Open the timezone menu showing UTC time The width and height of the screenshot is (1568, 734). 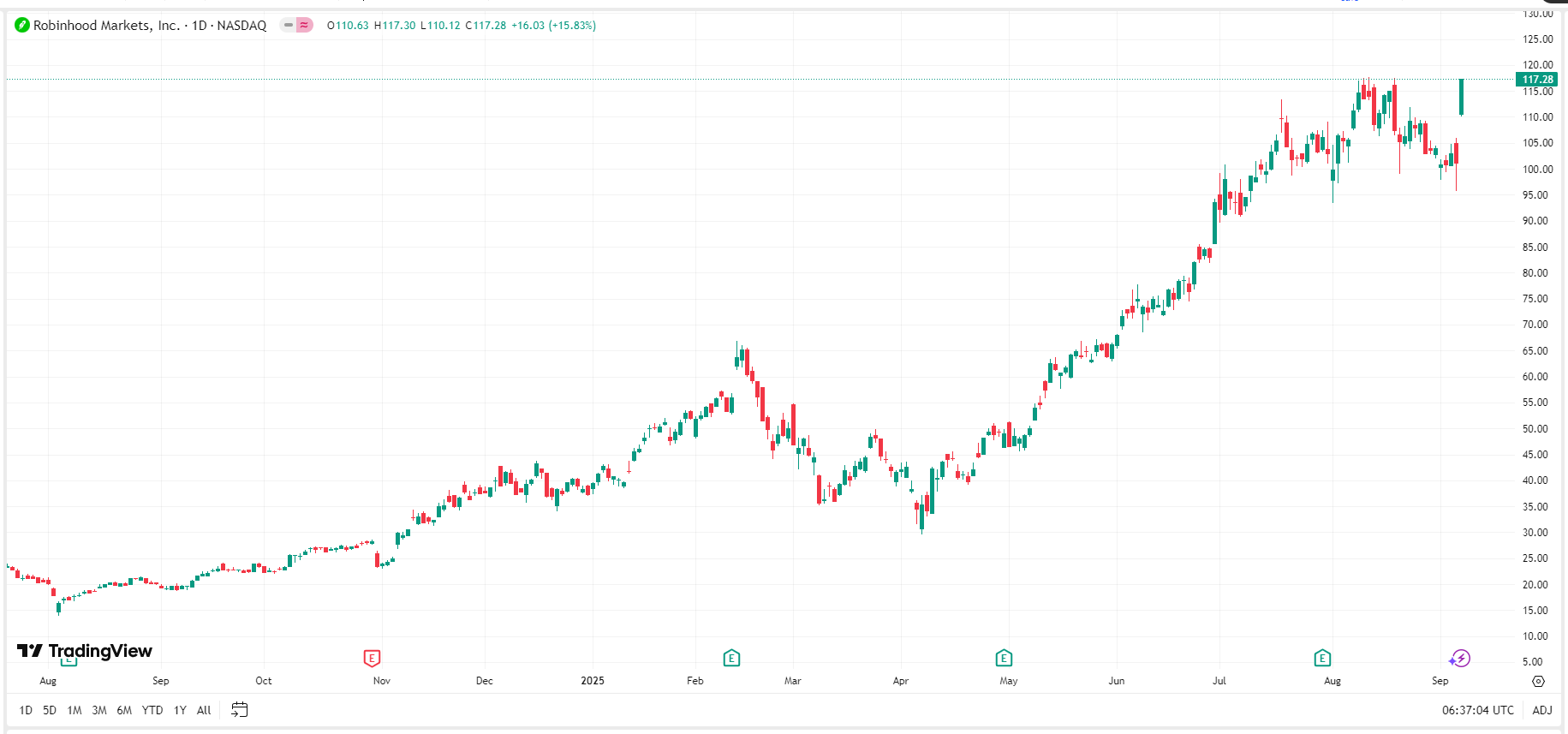(x=1477, y=710)
